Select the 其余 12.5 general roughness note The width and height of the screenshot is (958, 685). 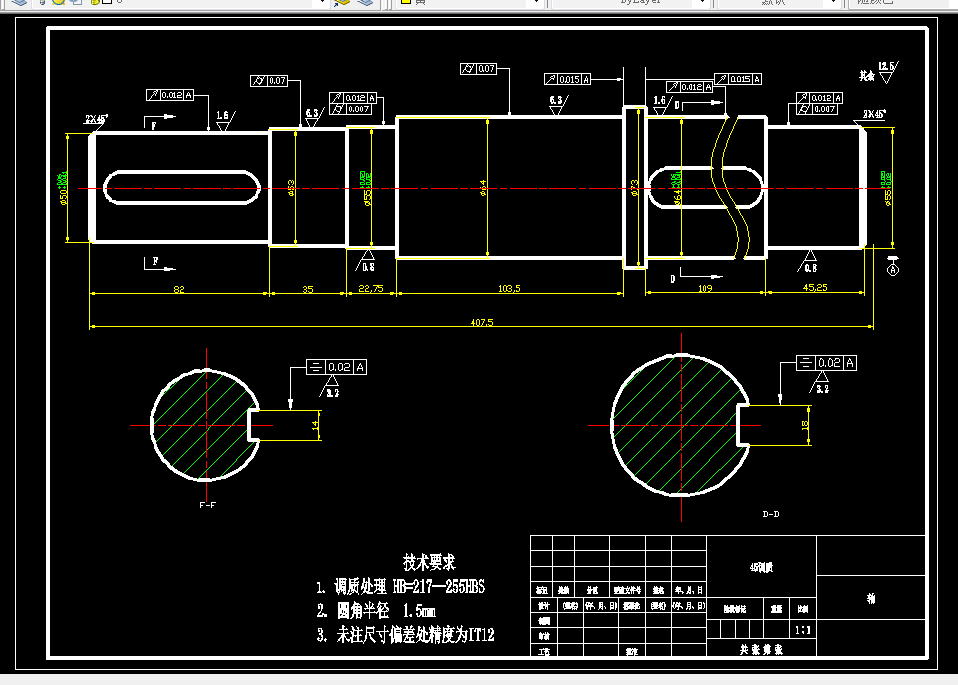879,72
